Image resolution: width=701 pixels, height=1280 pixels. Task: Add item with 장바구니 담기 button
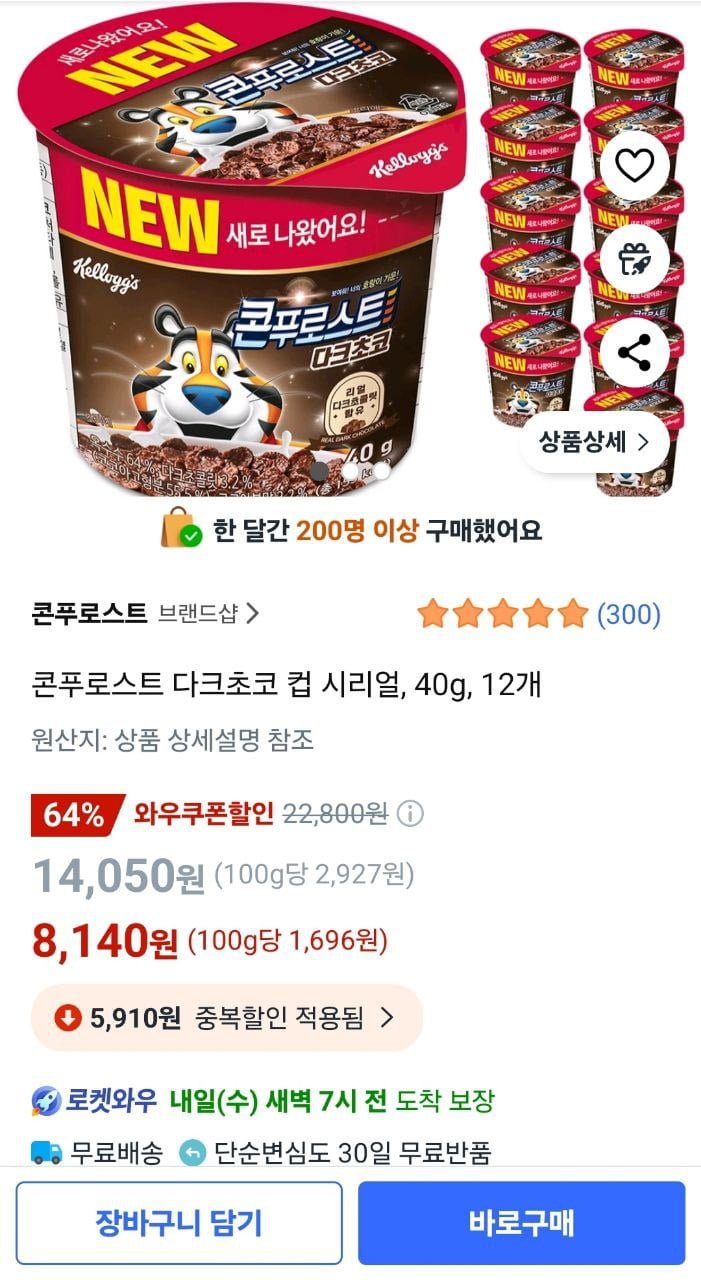(x=179, y=1222)
